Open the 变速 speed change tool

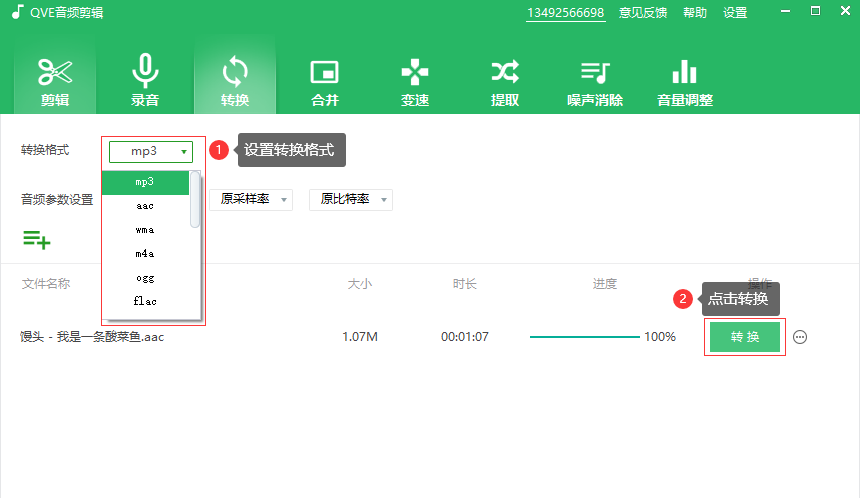pos(415,81)
